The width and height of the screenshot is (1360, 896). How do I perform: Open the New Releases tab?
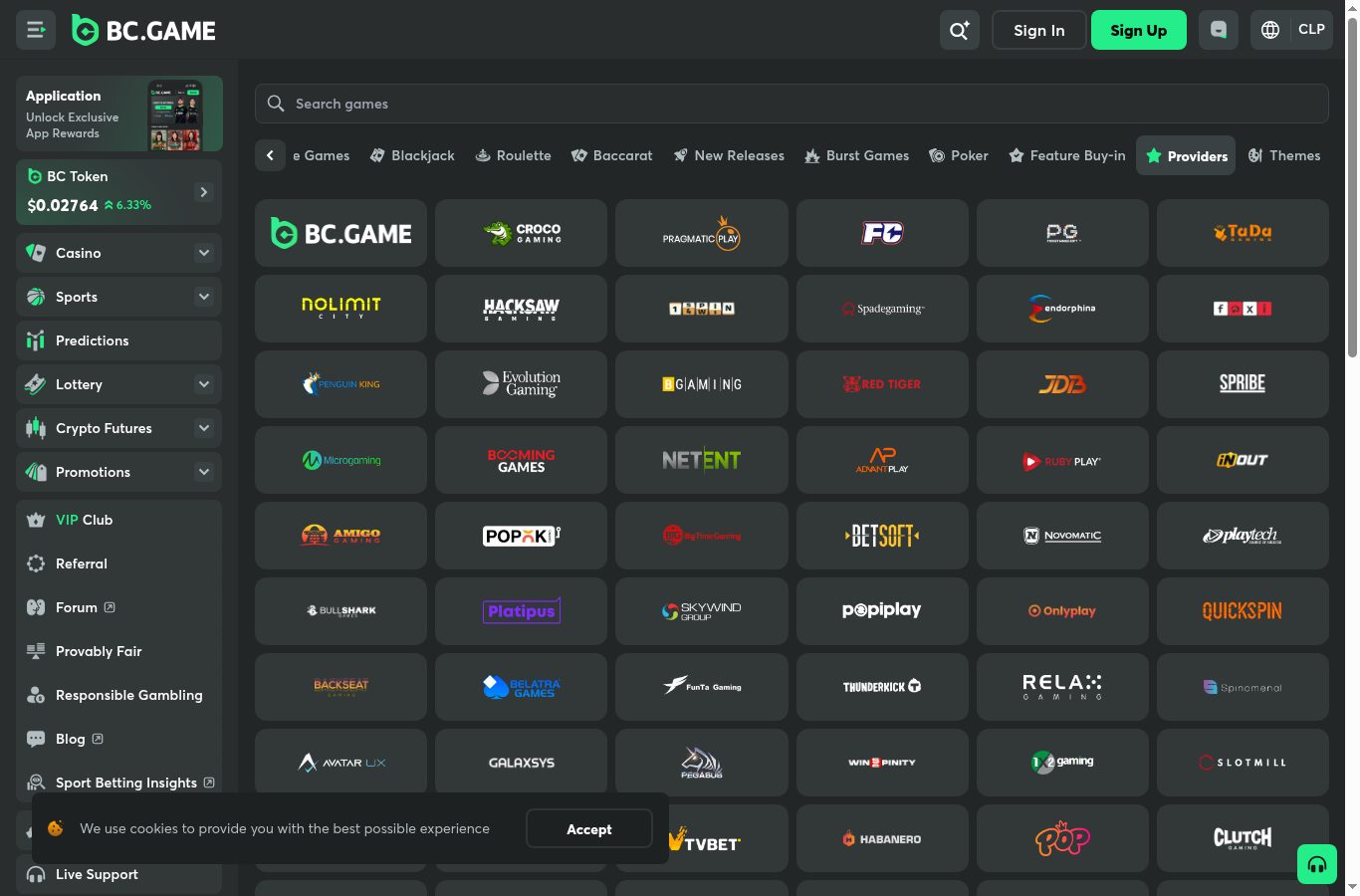pos(729,155)
